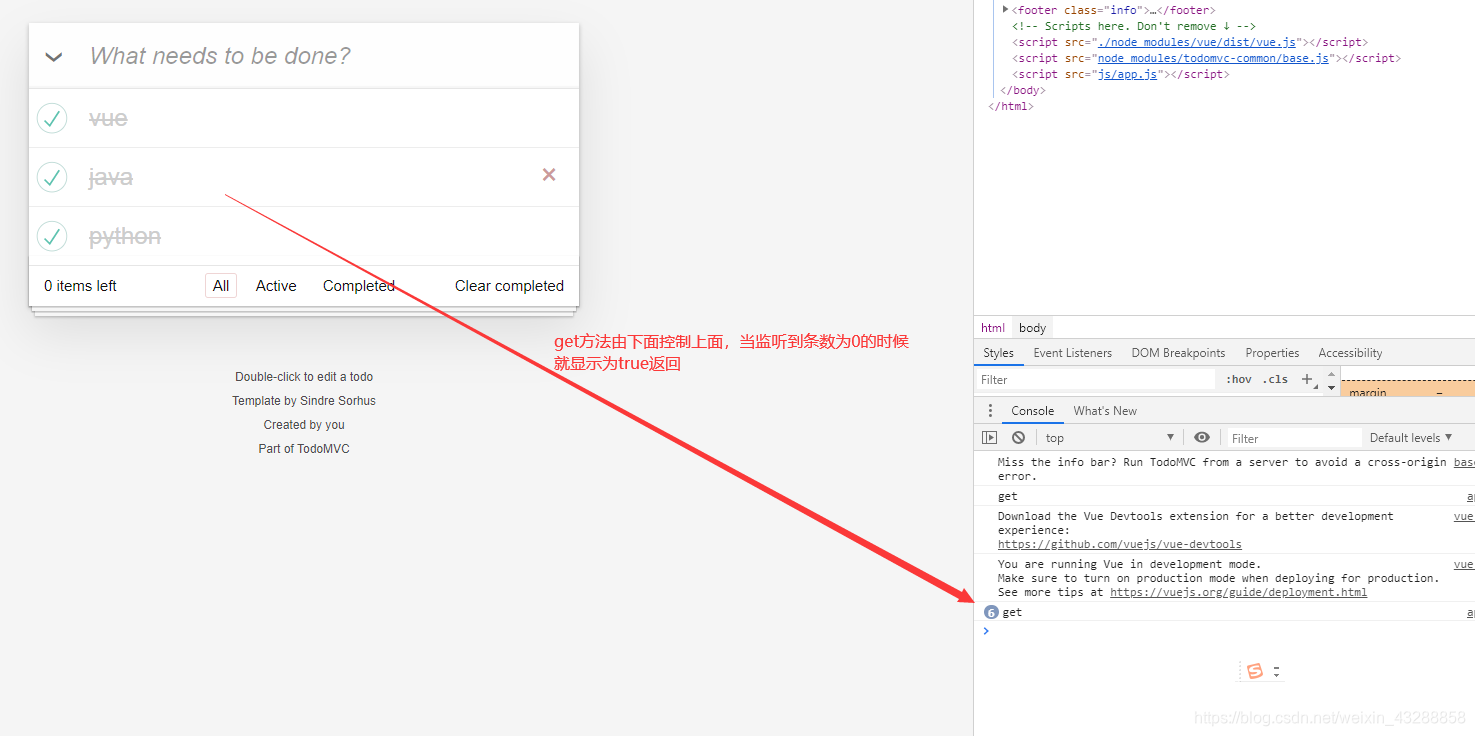
Task: Show the console sidebar panel icon
Action: point(989,438)
